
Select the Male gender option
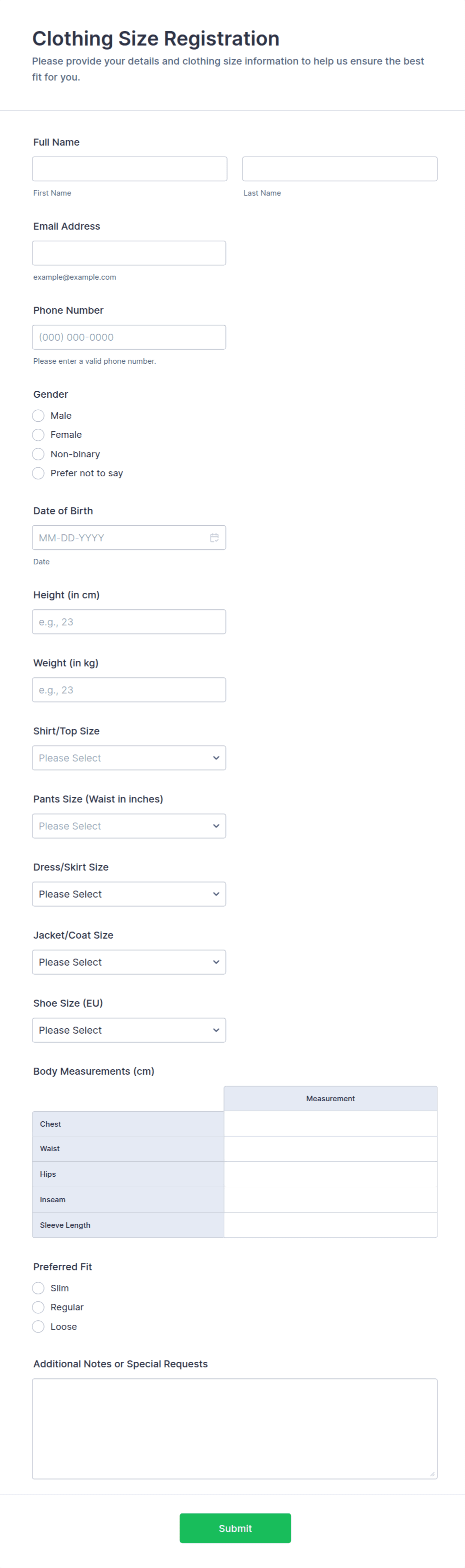click(x=38, y=416)
